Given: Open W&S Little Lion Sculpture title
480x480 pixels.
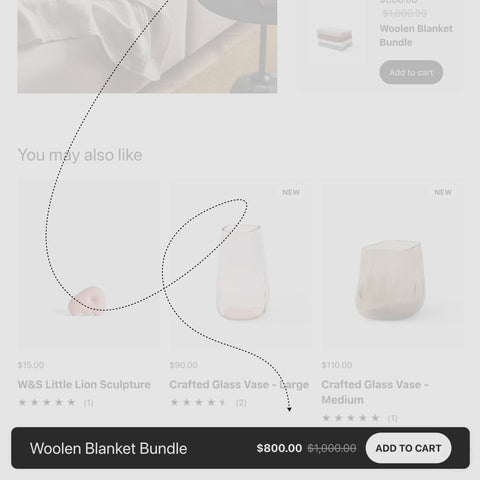Looking at the screenshot, I should click(x=84, y=384).
